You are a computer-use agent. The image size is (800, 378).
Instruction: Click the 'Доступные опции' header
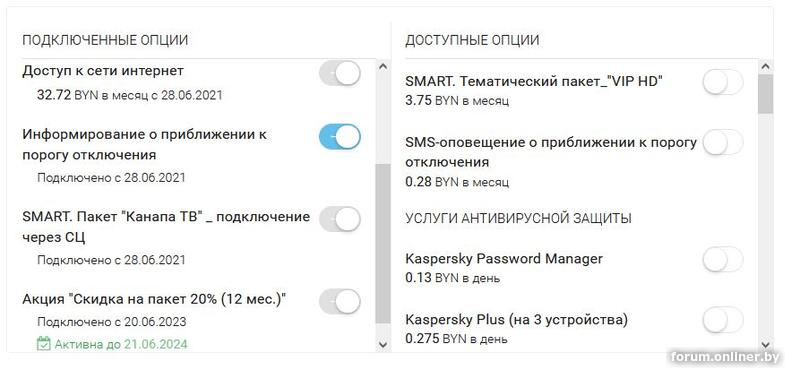tap(472, 40)
